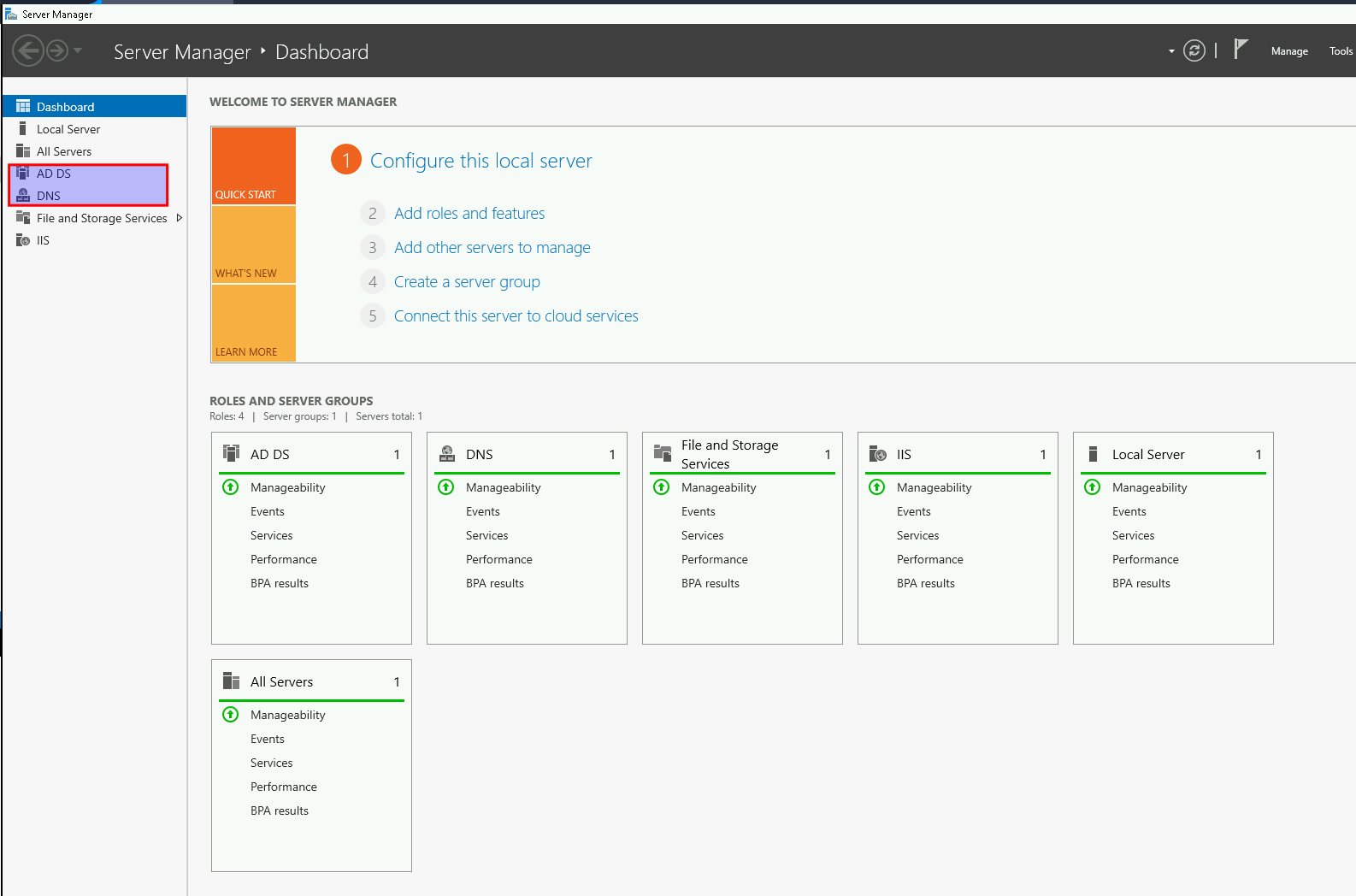This screenshot has height=896, width=1356.
Task: Expand File and Storage Services arrow
Action: click(x=179, y=218)
